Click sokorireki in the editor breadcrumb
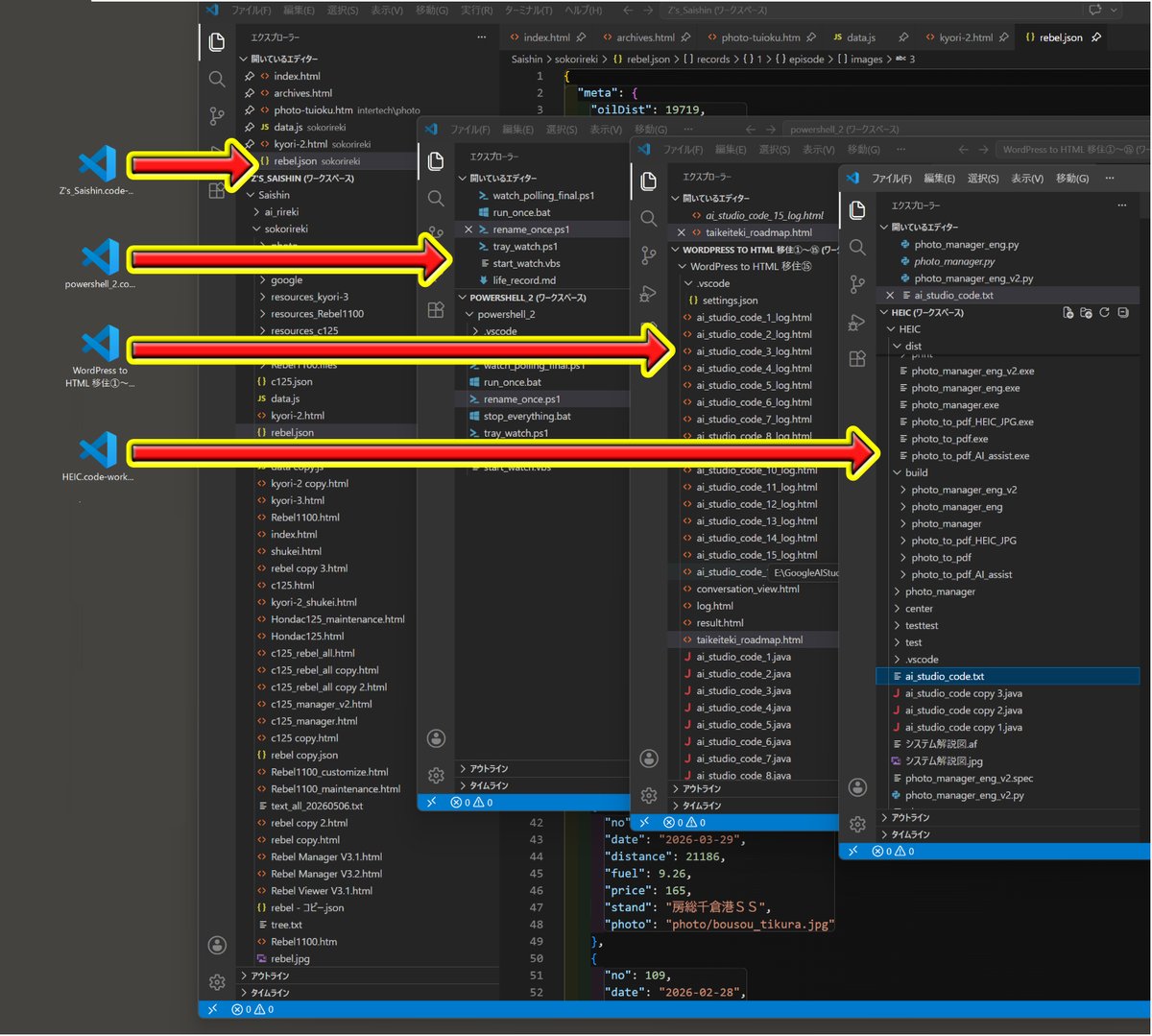Image resolution: width=1152 pixels, height=1036 pixels. [576, 59]
